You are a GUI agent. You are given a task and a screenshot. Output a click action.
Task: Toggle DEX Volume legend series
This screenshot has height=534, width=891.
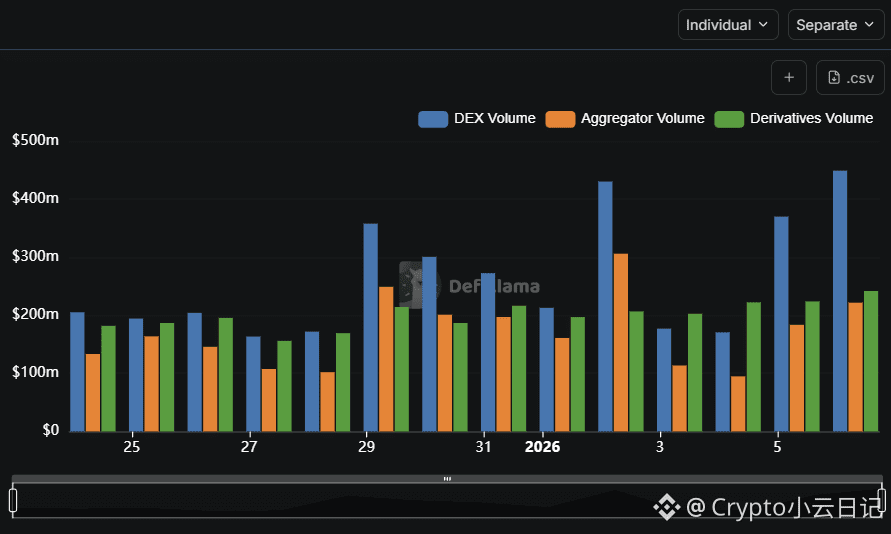pyautogui.click(x=477, y=119)
